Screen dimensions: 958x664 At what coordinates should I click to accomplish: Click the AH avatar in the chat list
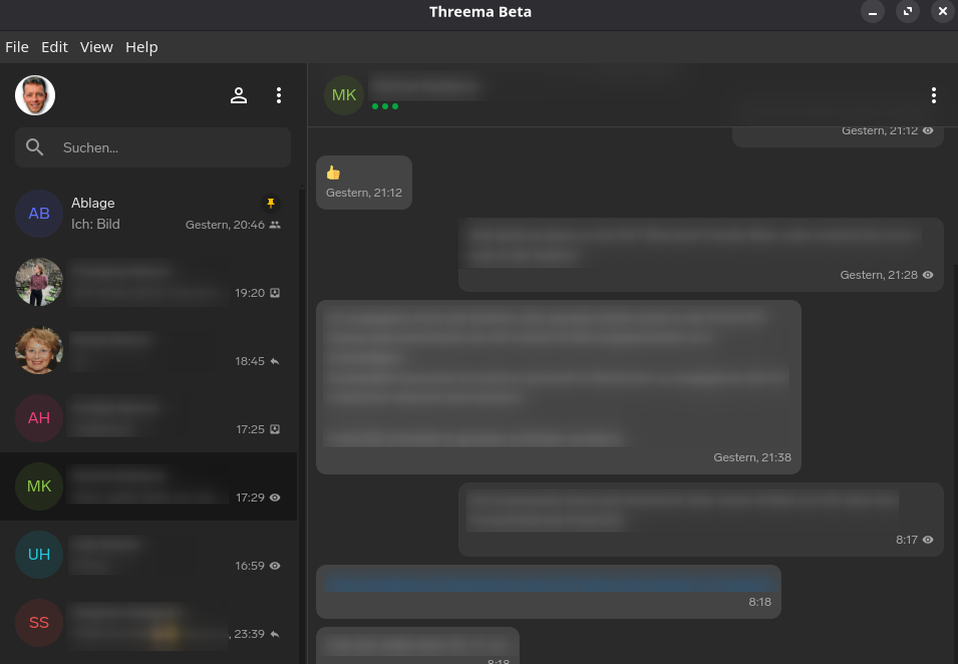(39, 418)
